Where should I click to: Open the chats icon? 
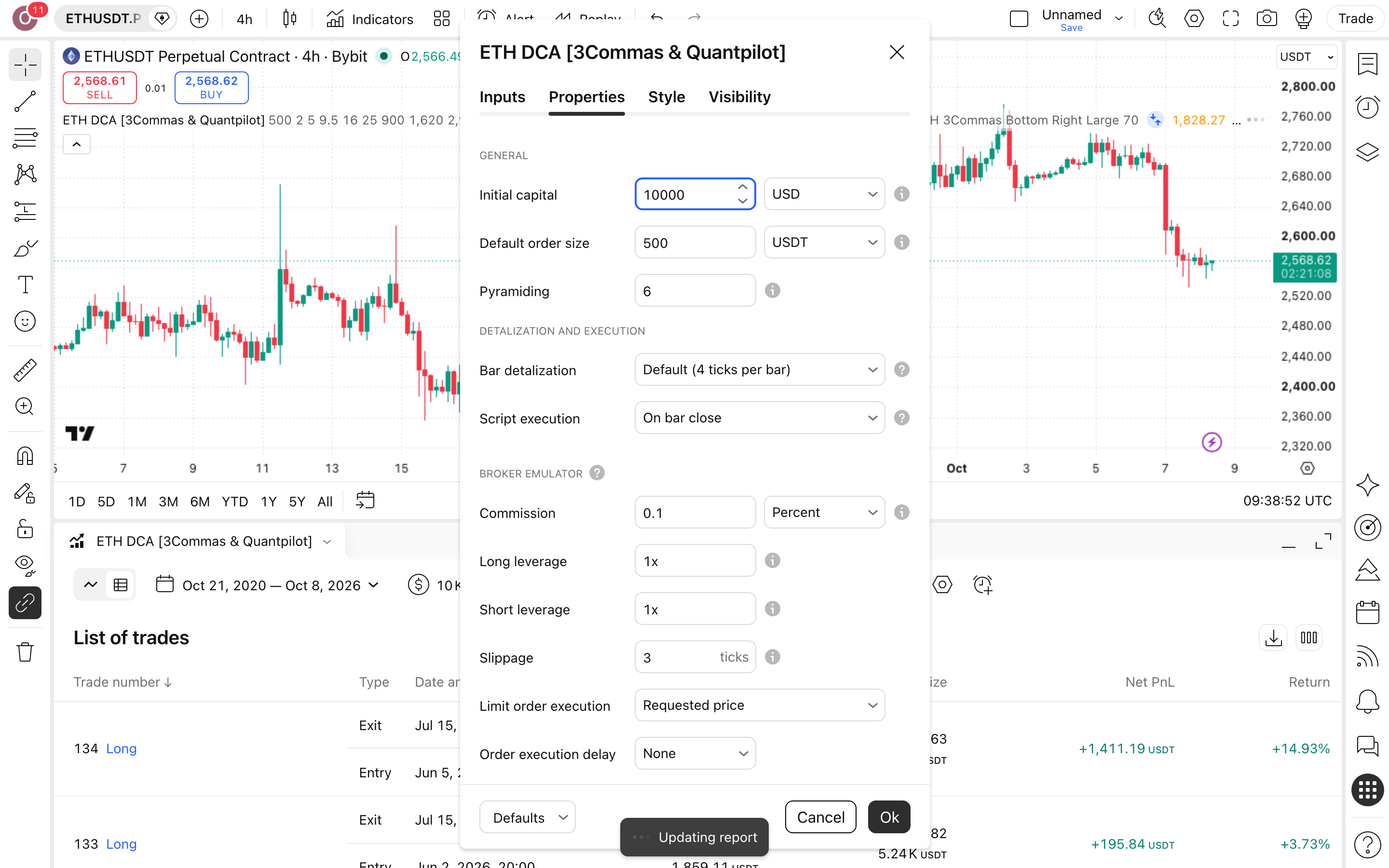1367,746
